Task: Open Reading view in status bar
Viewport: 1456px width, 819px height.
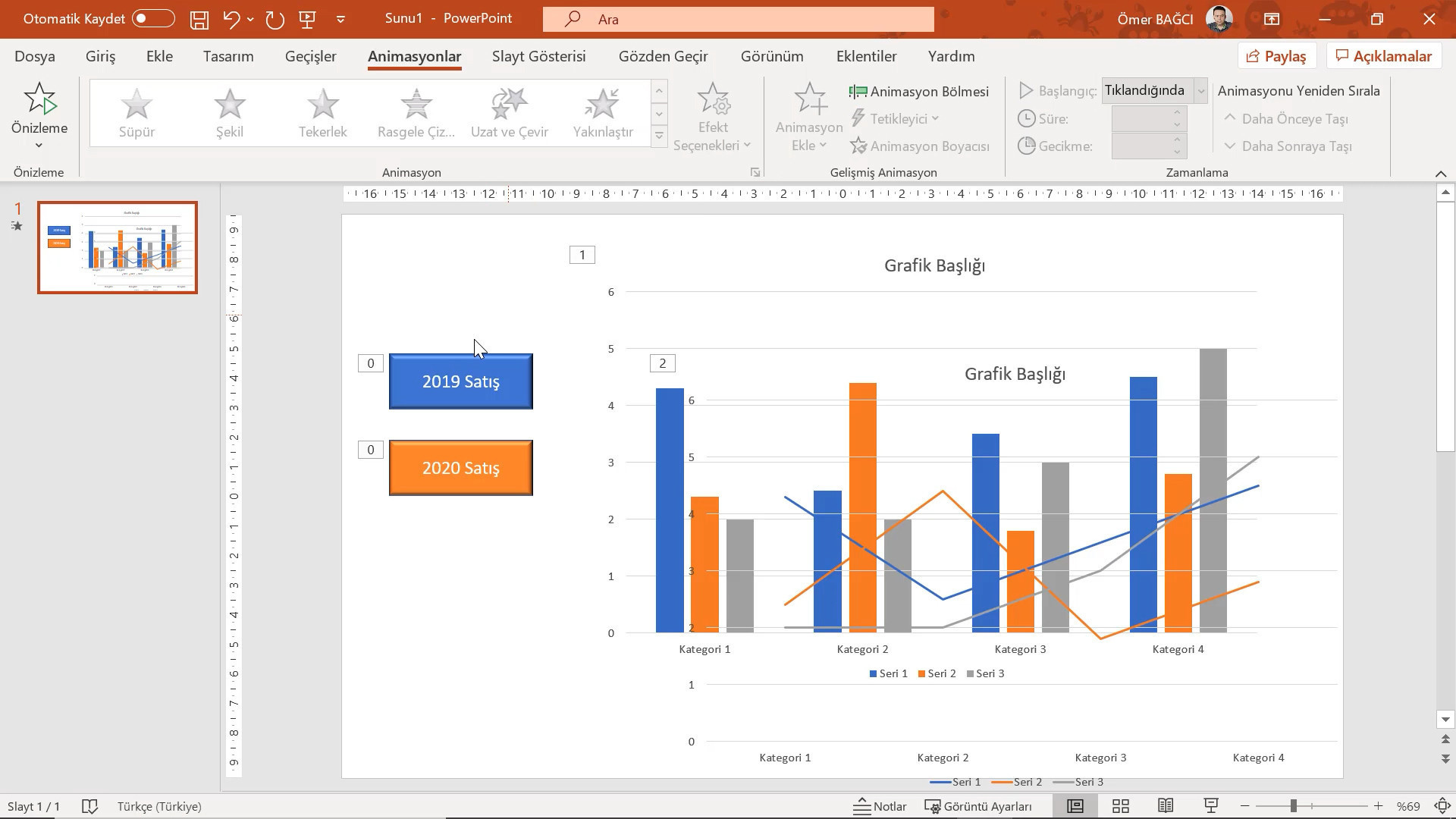Action: (x=1166, y=806)
